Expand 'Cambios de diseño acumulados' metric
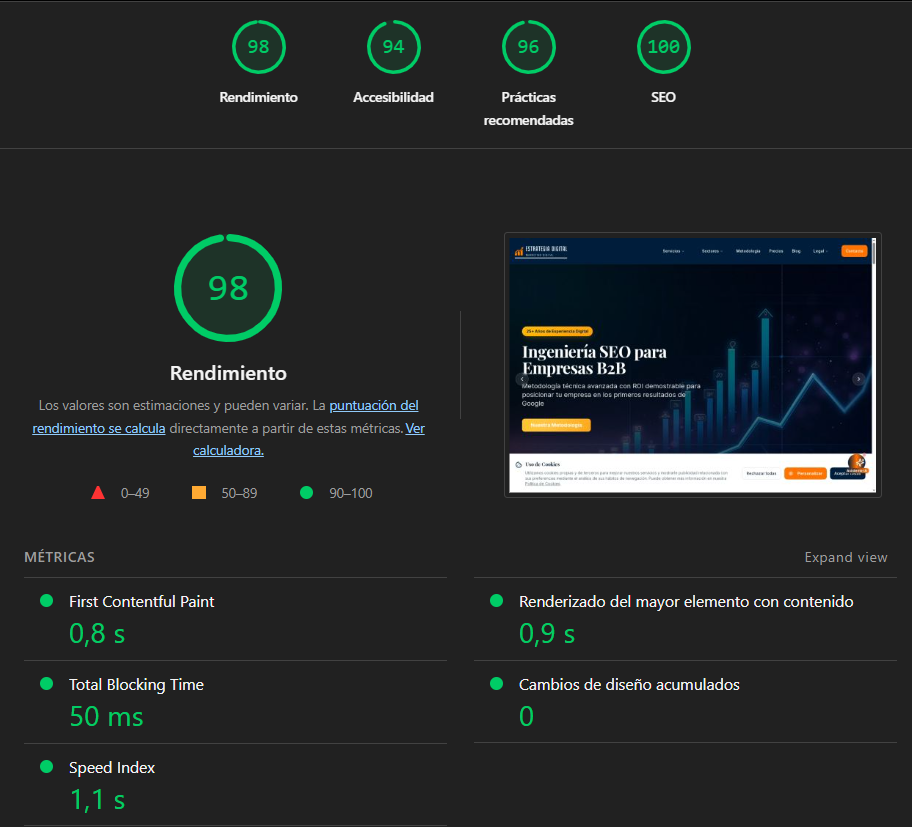This screenshot has height=827, width=912. pos(685,702)
